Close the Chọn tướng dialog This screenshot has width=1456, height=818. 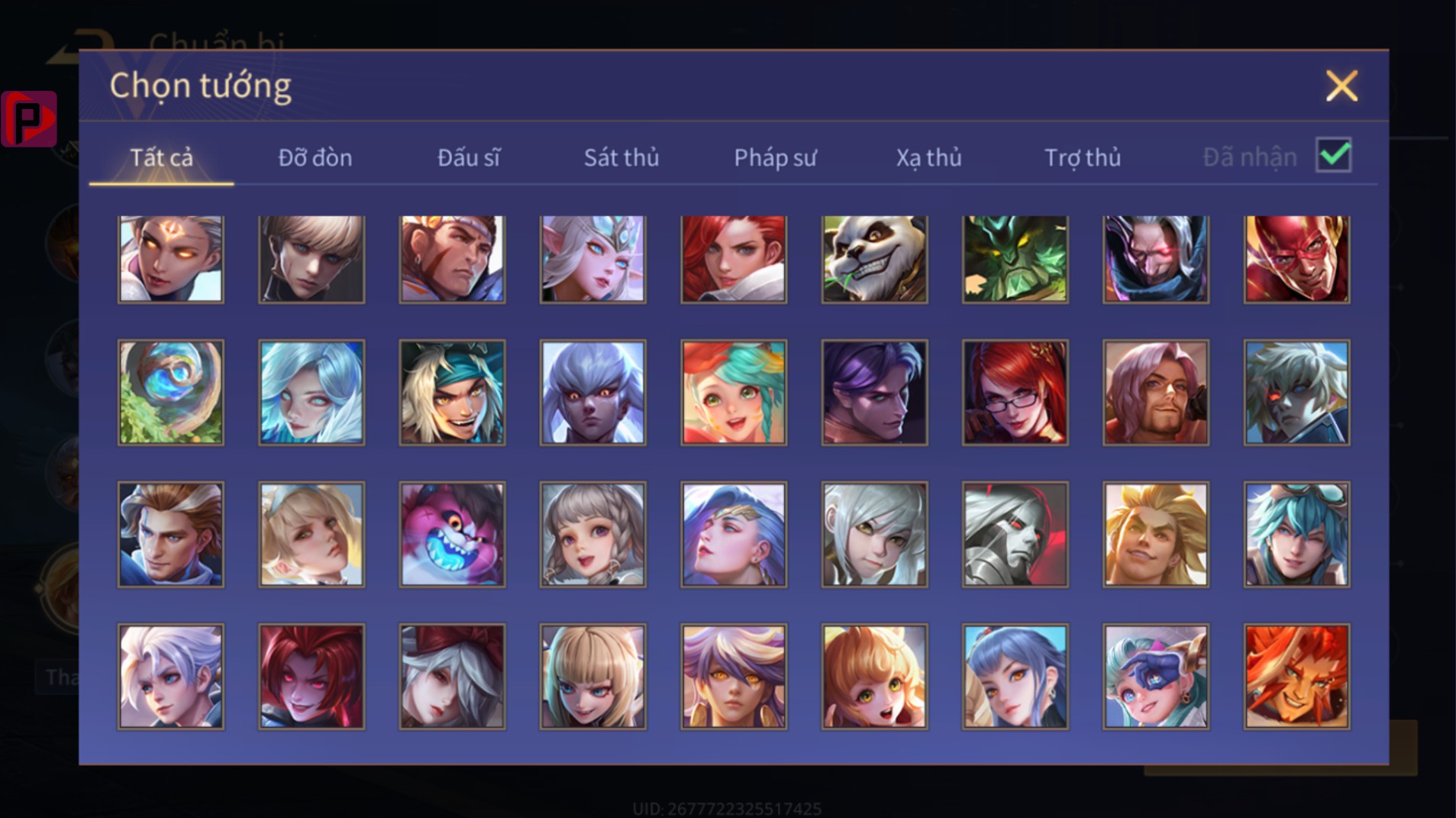click(x=1341, y=86)
